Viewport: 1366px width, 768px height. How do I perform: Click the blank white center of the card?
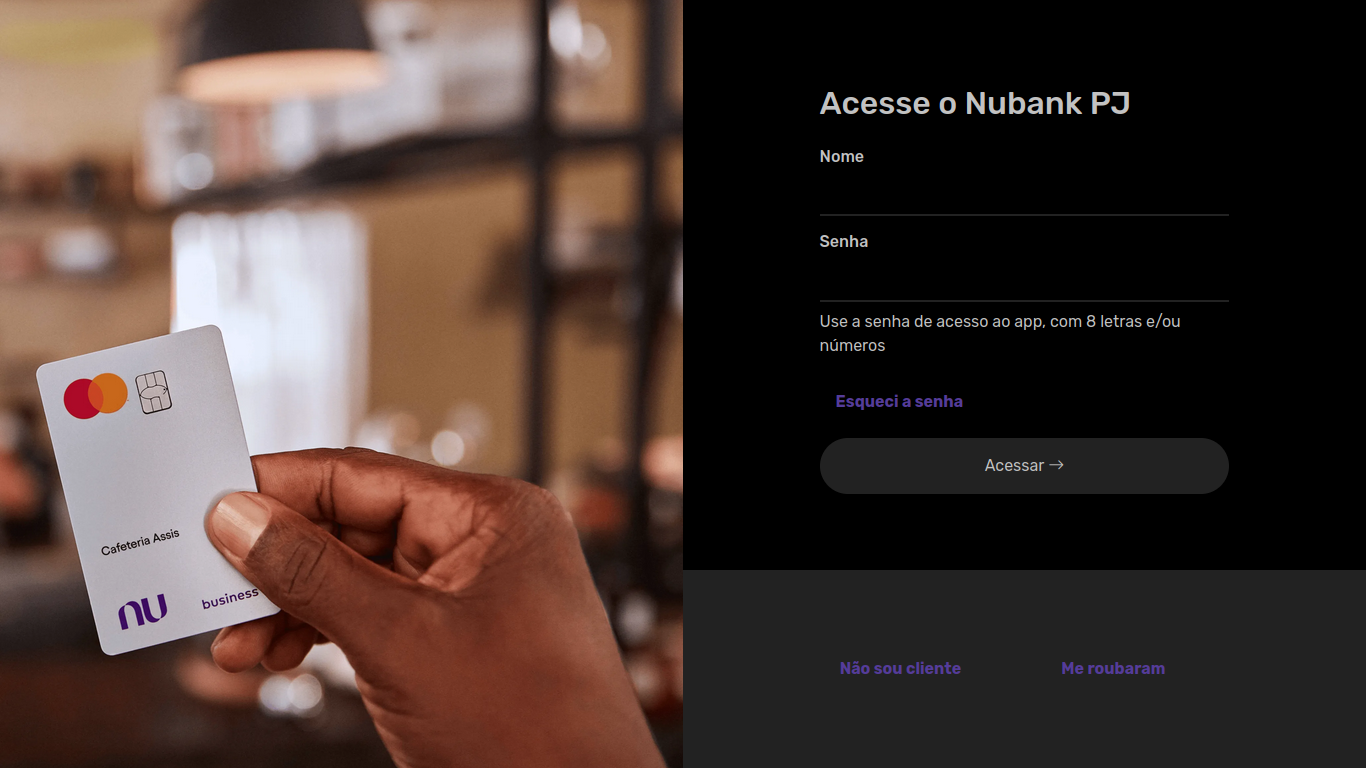tap(150, 470)
